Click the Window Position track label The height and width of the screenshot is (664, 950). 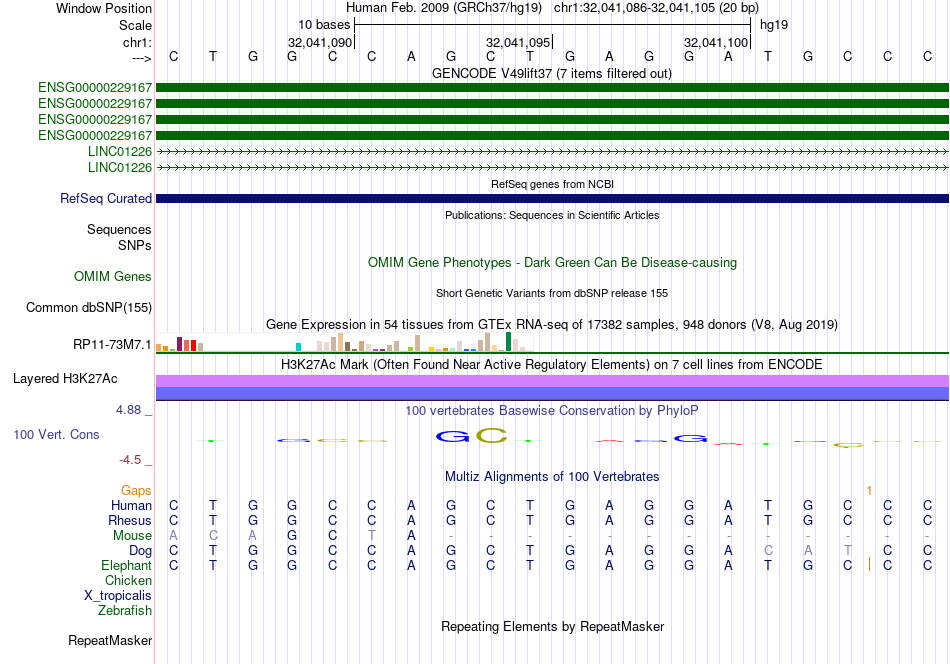pos(104,8)
